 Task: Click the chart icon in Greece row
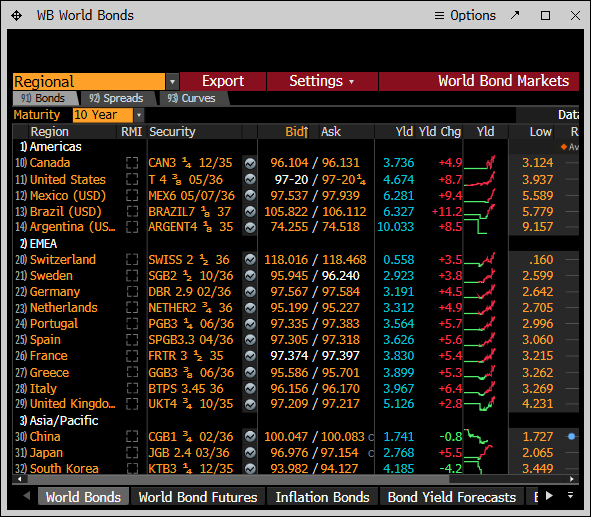[250, 373]
